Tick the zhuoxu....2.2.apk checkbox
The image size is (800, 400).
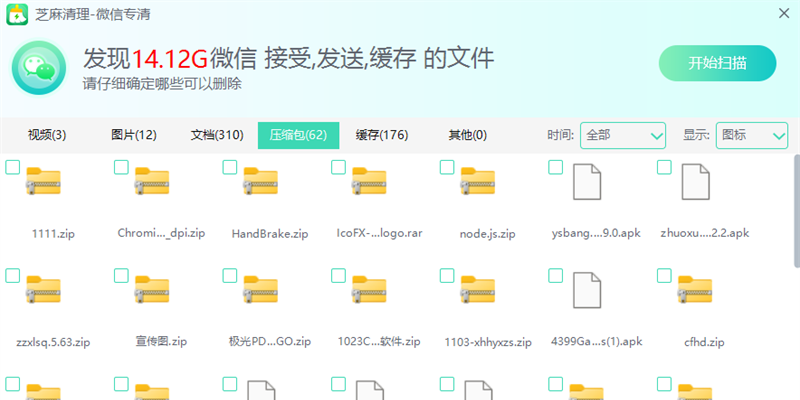tap(664, 167)
